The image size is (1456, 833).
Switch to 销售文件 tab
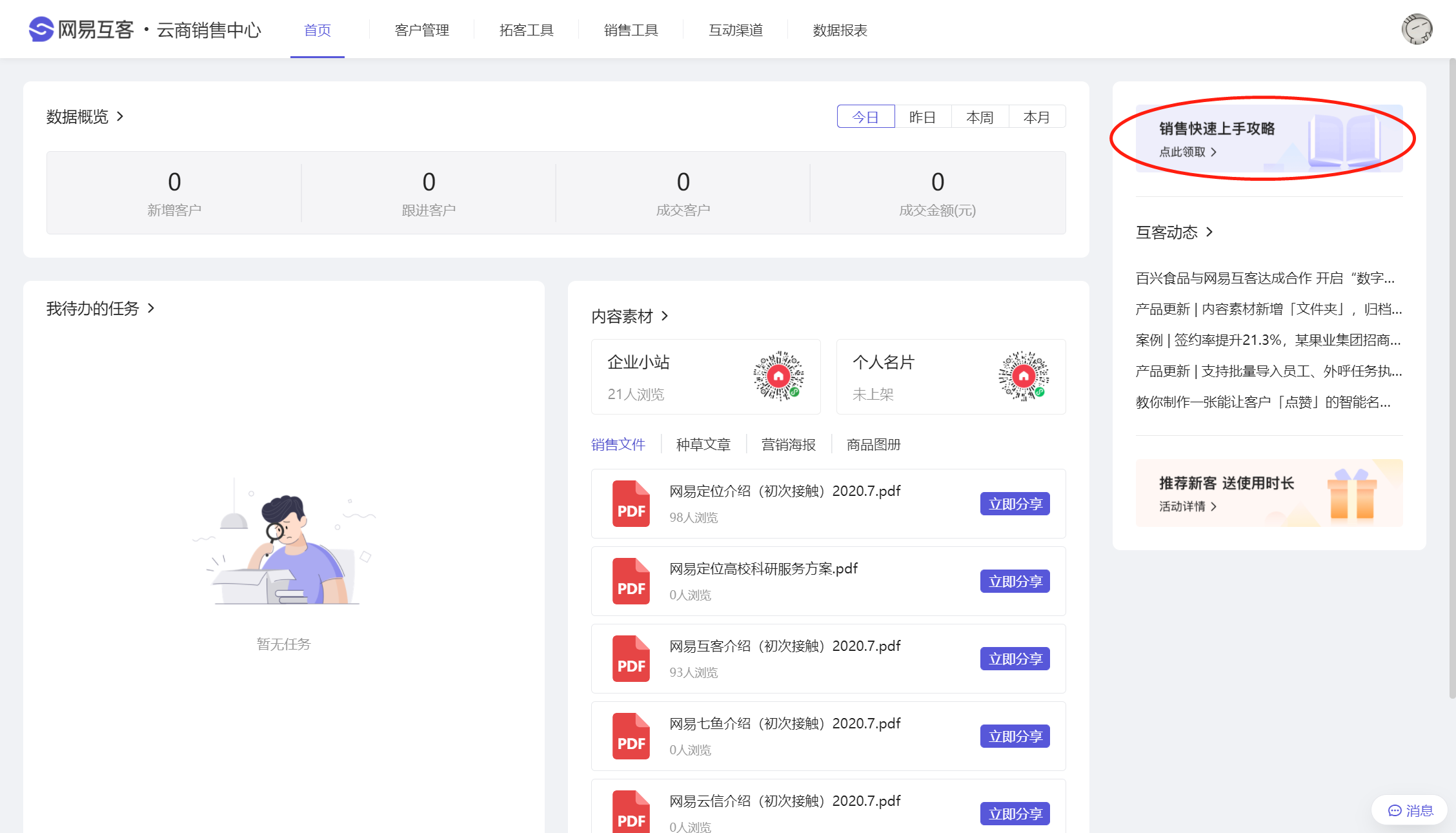point(618,444)
